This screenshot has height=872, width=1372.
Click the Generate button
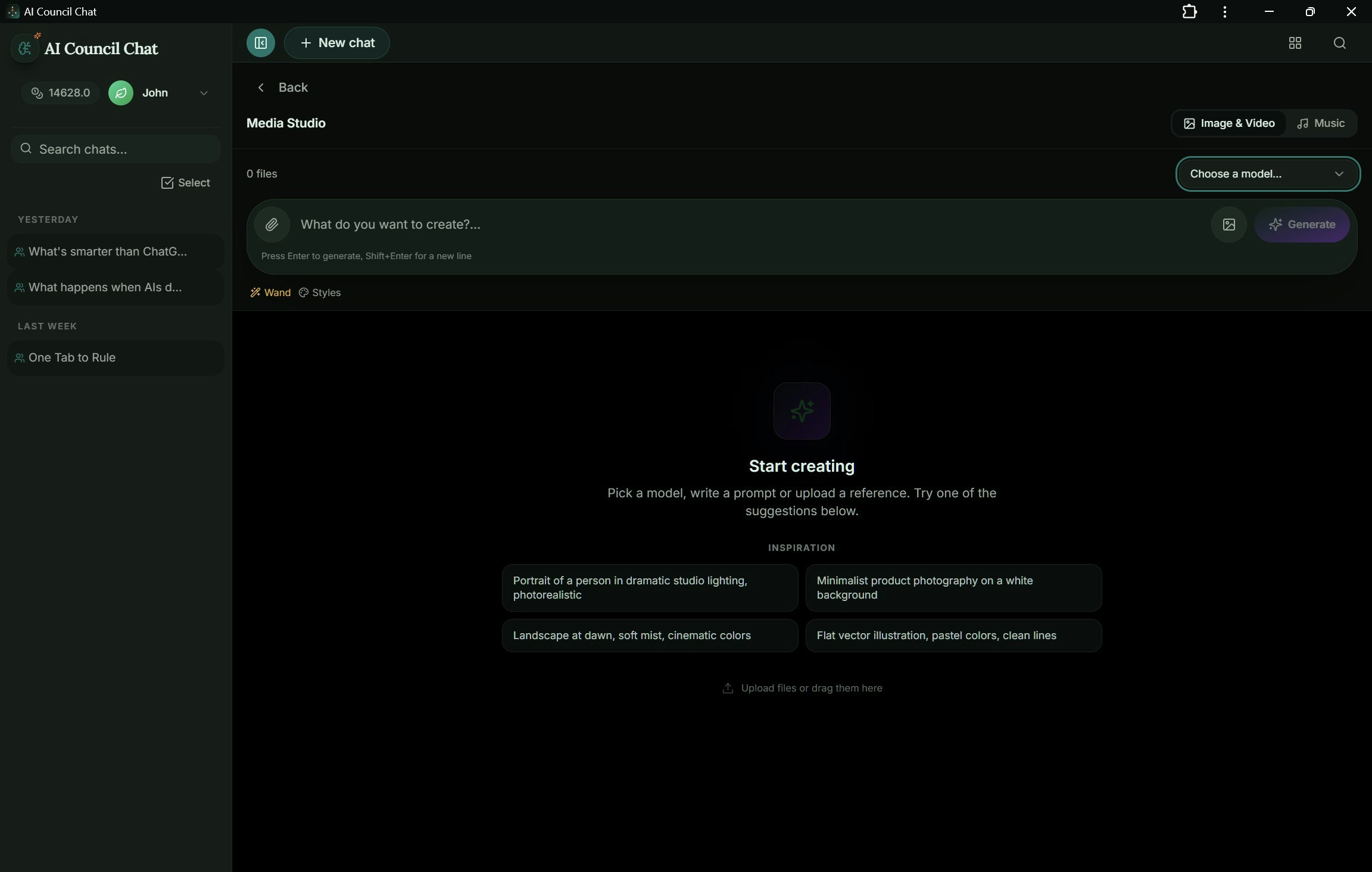coord(1302,225)
